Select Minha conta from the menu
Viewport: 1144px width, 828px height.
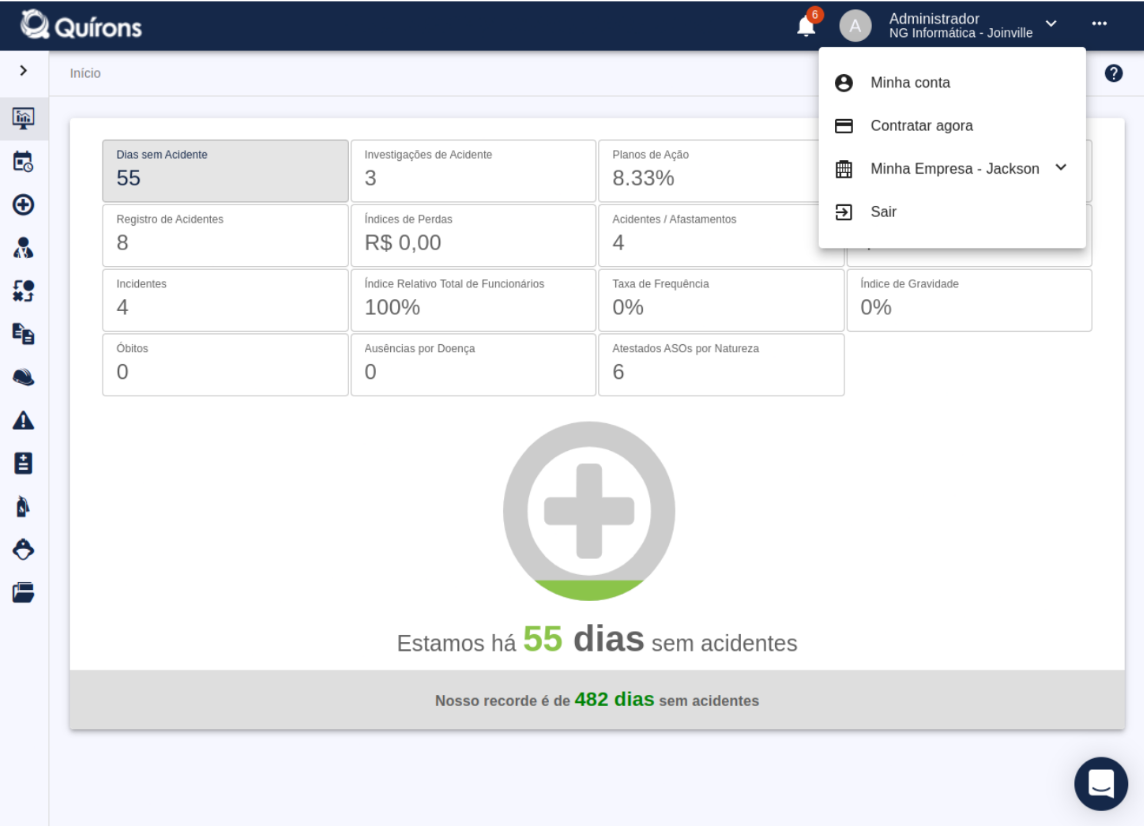[x=952, y=83]
